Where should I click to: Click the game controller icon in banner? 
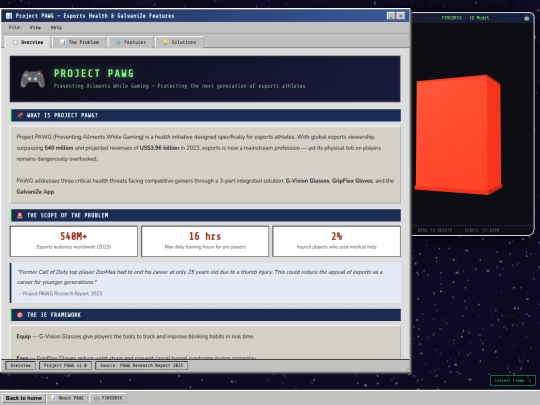point(33,79)
